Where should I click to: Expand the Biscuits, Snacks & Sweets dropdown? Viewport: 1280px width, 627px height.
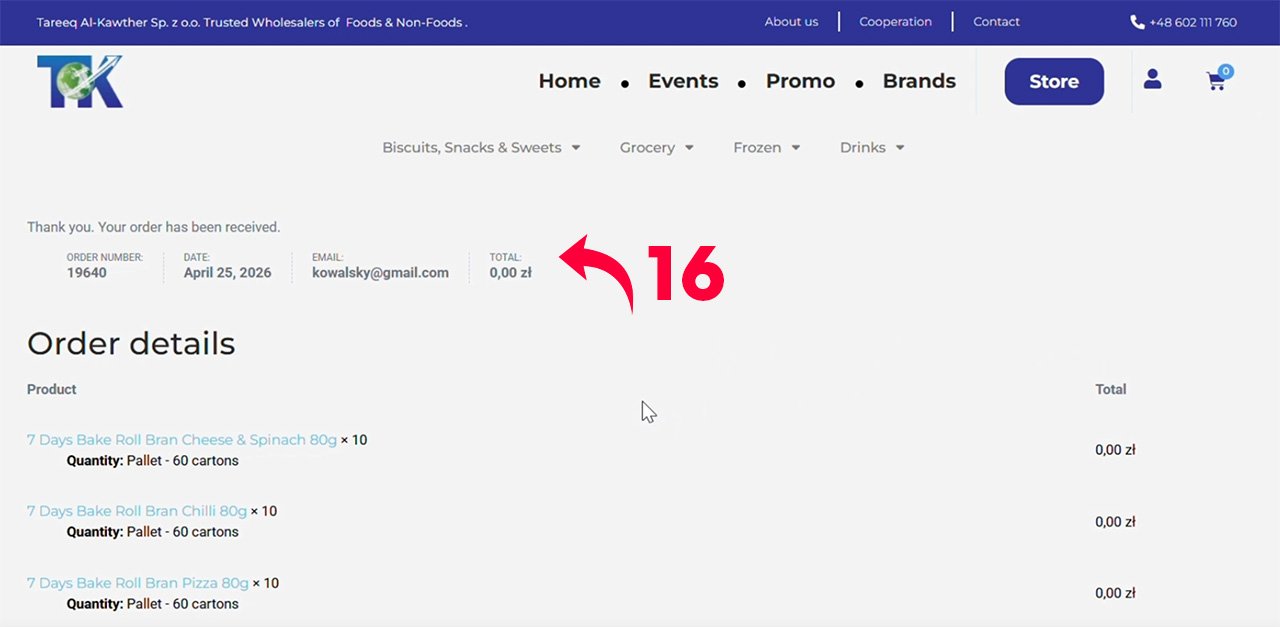481,147
